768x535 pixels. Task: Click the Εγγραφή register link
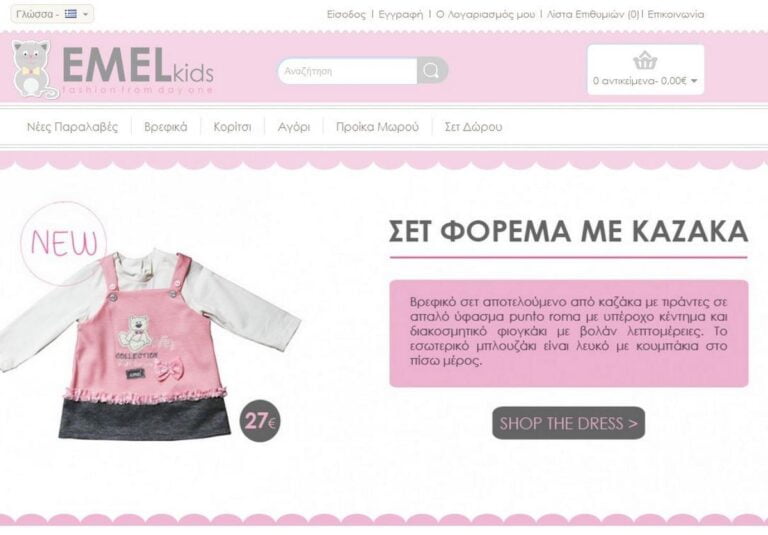pyautogui.click(x=401, y=15)
